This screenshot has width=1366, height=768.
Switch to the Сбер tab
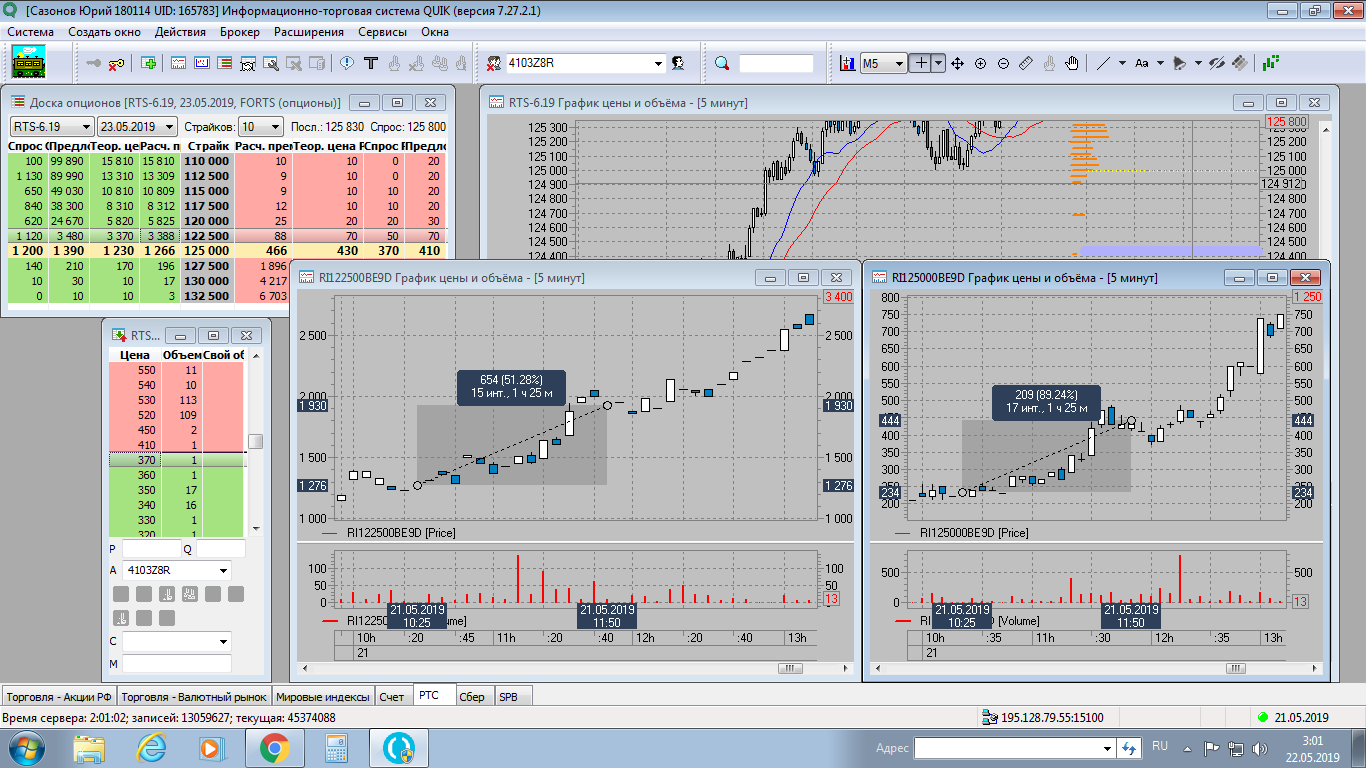(x=471, y=697)
